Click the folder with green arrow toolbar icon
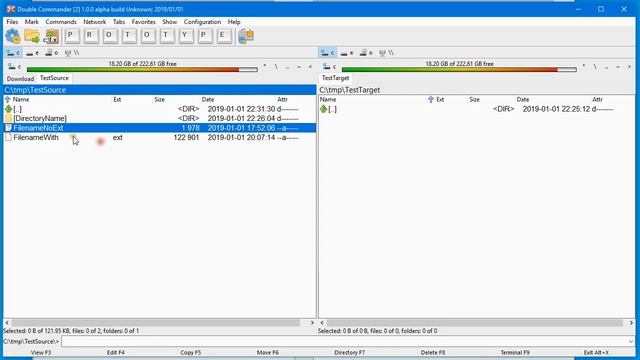The height and width of the screenshot is (360, 640). [32, 36]
